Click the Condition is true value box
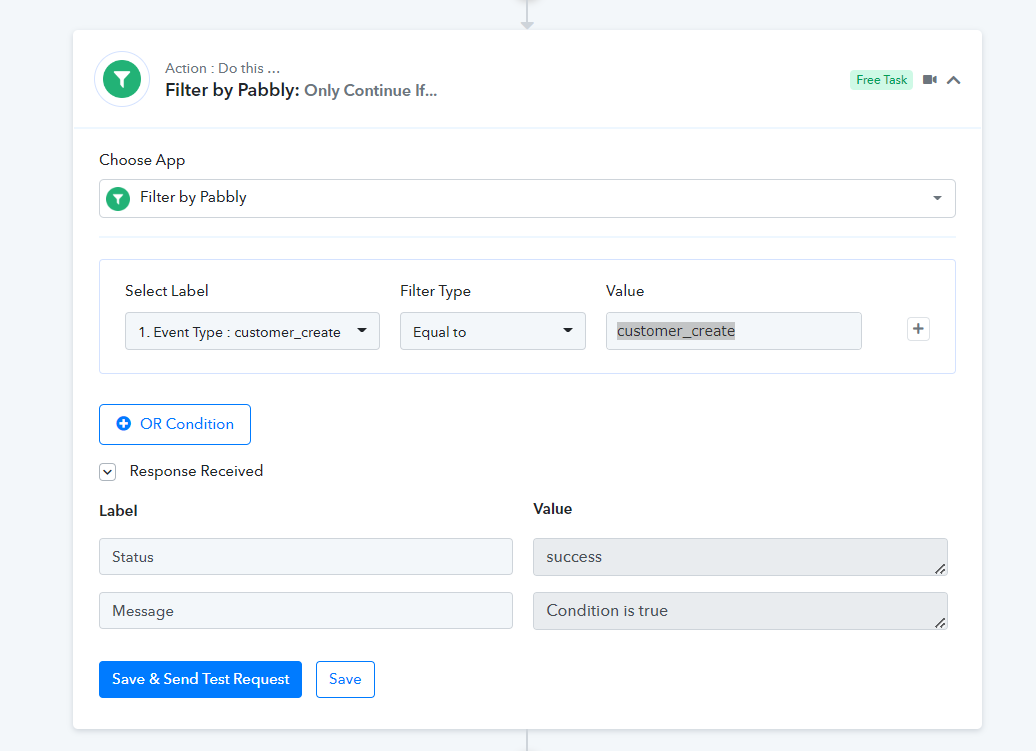 [740, 611]
